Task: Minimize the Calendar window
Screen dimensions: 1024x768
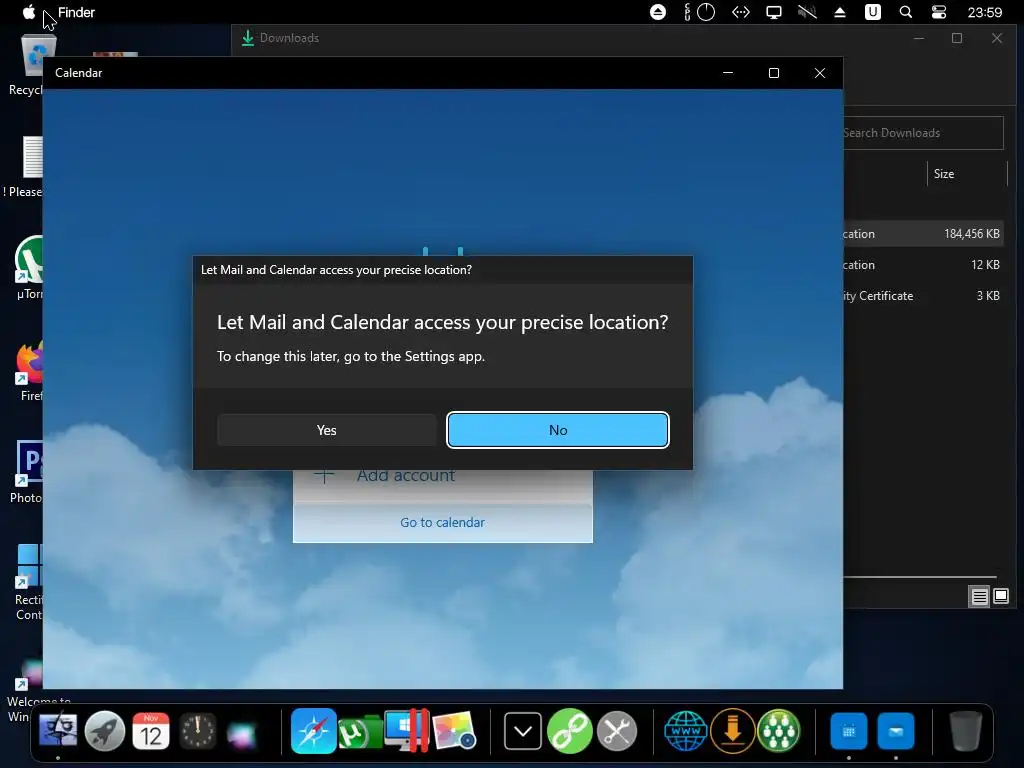Action: click(x=728, y=73)
